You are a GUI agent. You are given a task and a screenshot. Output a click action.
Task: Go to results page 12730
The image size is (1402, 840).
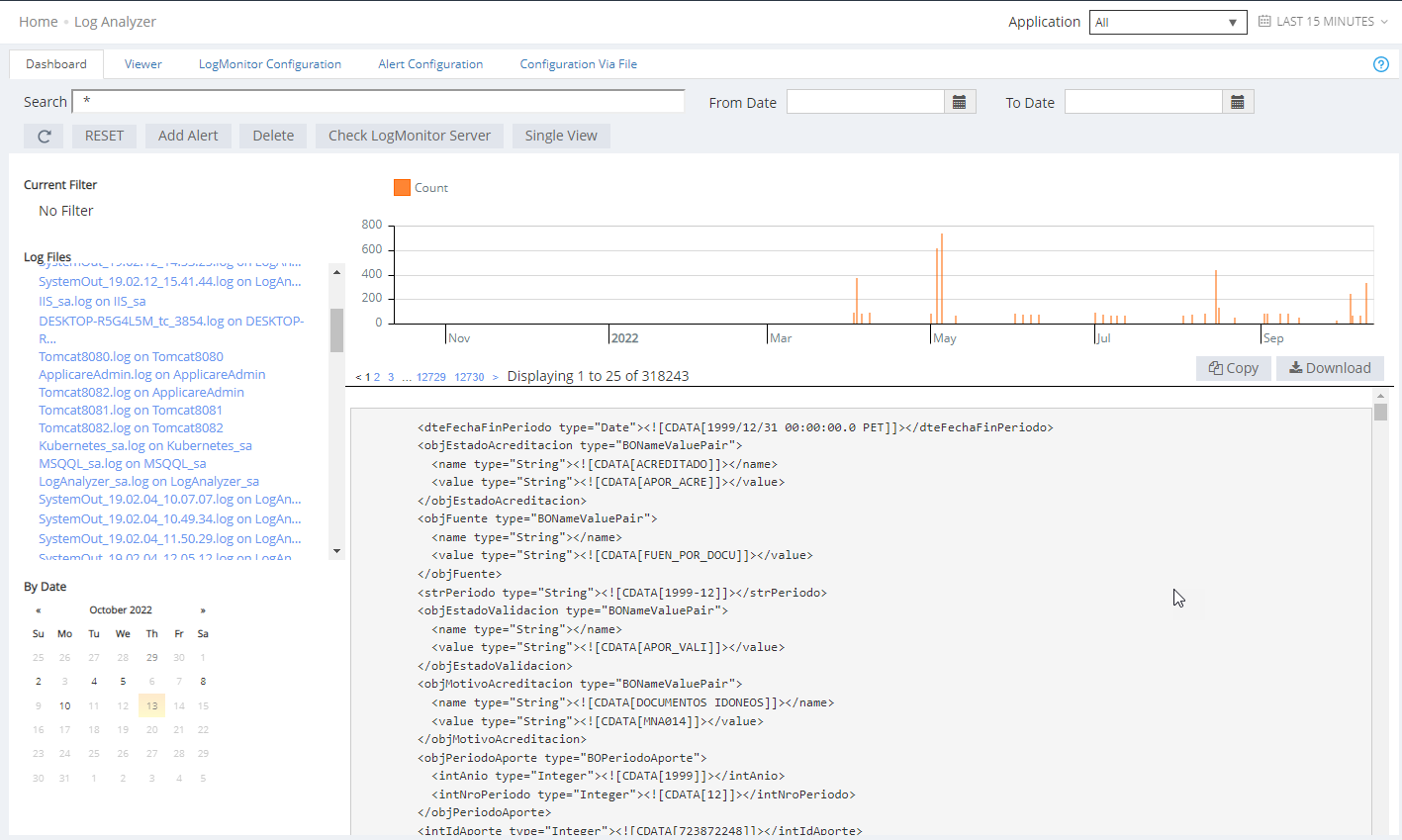tap(469, 377)
